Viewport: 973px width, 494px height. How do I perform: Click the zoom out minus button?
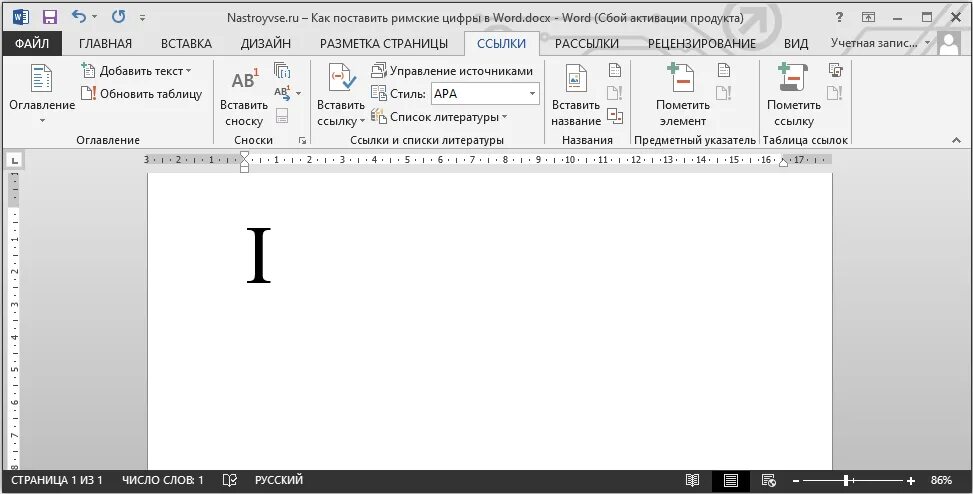(x=796, y=481)
